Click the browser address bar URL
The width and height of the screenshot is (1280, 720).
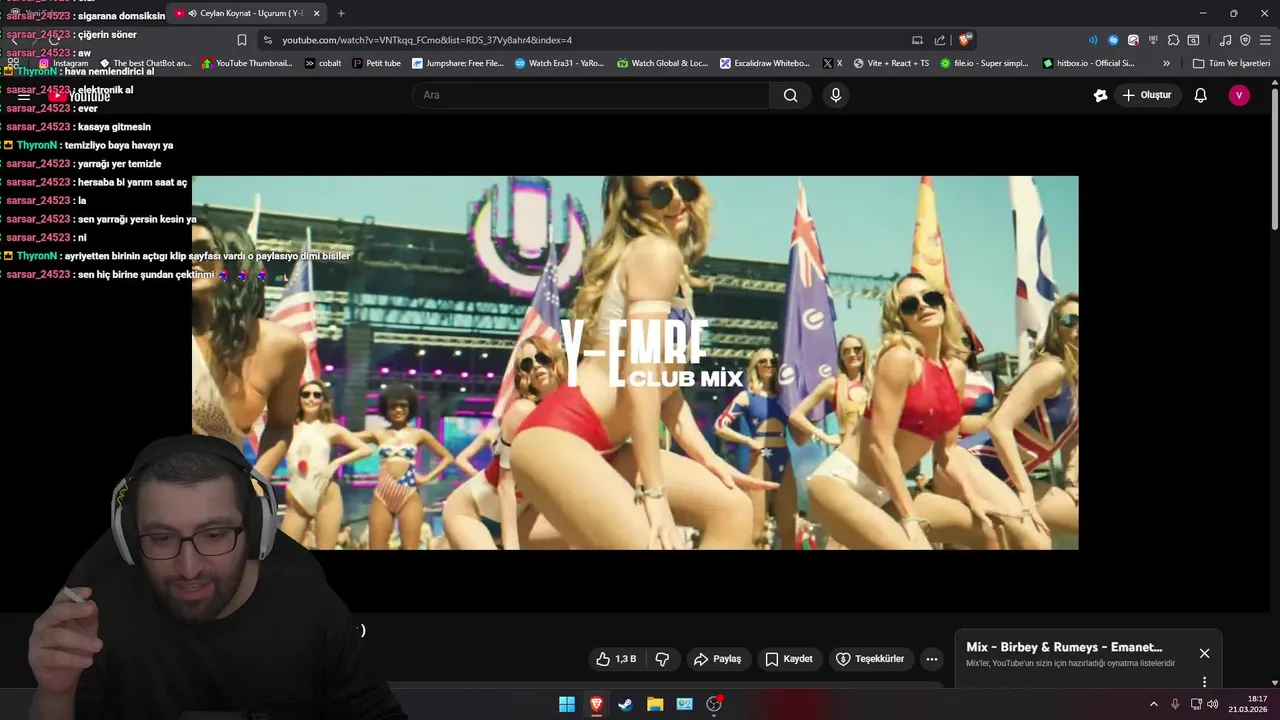[x=427, y=40]
